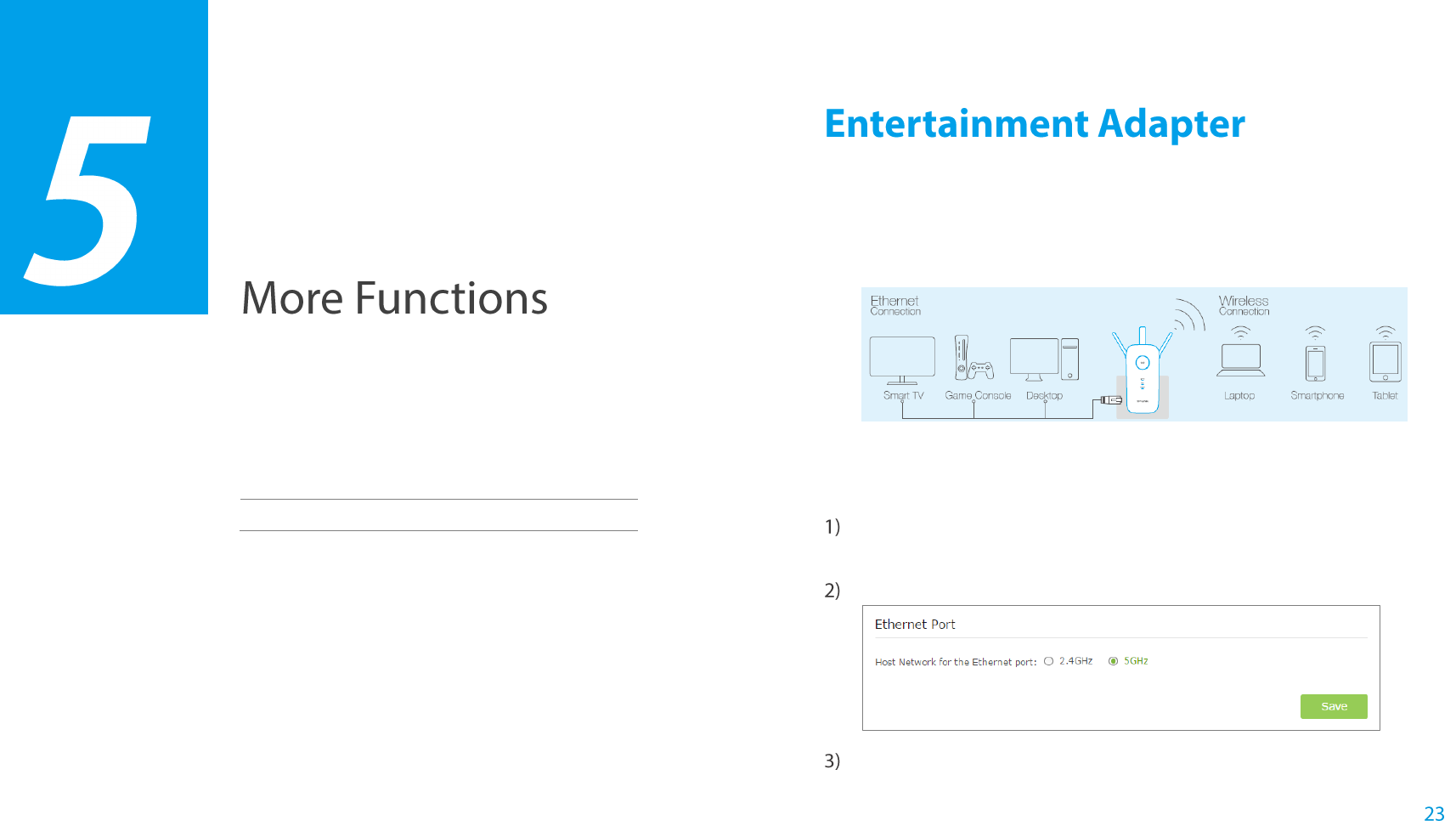The image size is (1456, 826).
Task: Click the Game Console icon
Action: click(x=974, y=358)
